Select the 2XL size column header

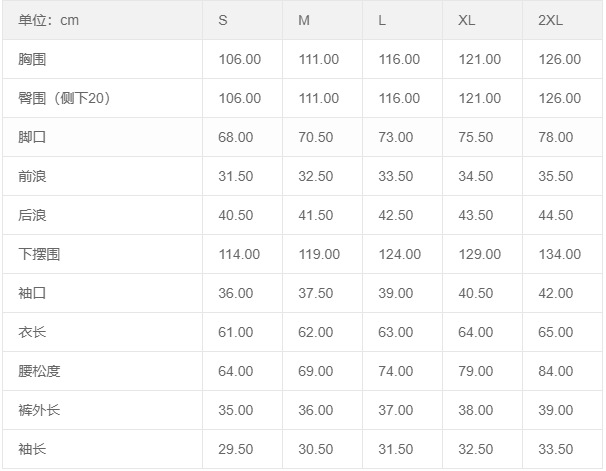pyautogui.click(x=551, y=20)
